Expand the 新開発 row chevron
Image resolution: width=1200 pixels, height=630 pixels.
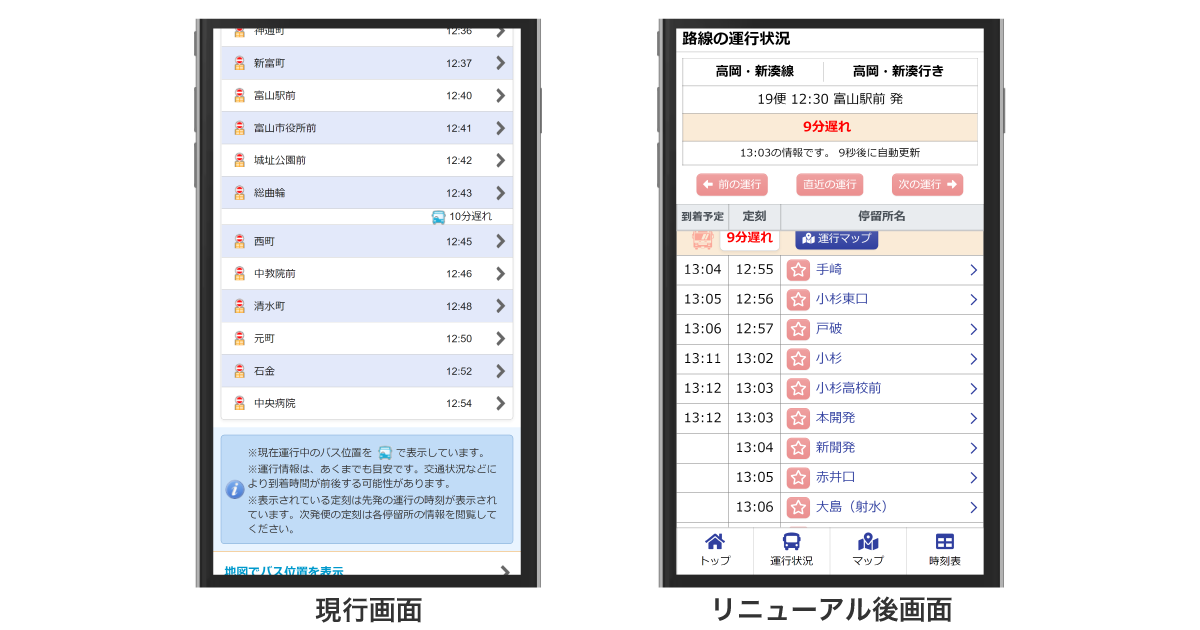pos(973,447)
